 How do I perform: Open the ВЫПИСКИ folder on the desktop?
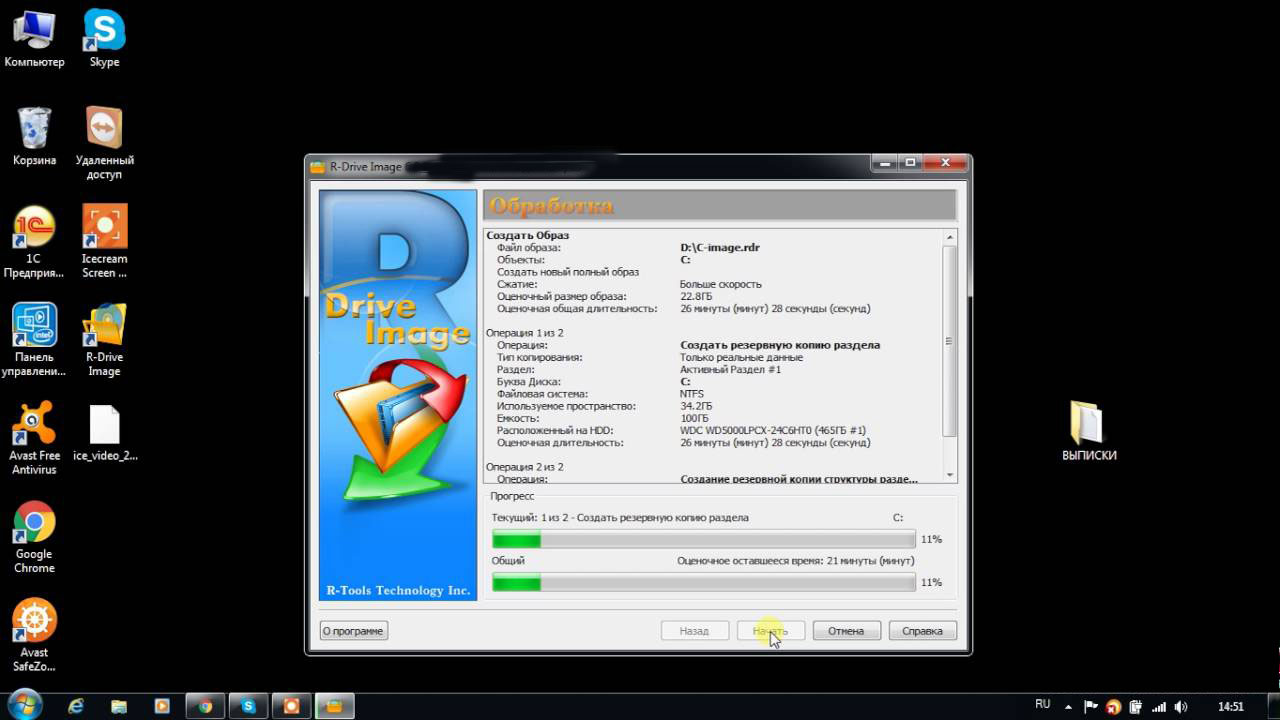pos(1089,431)
